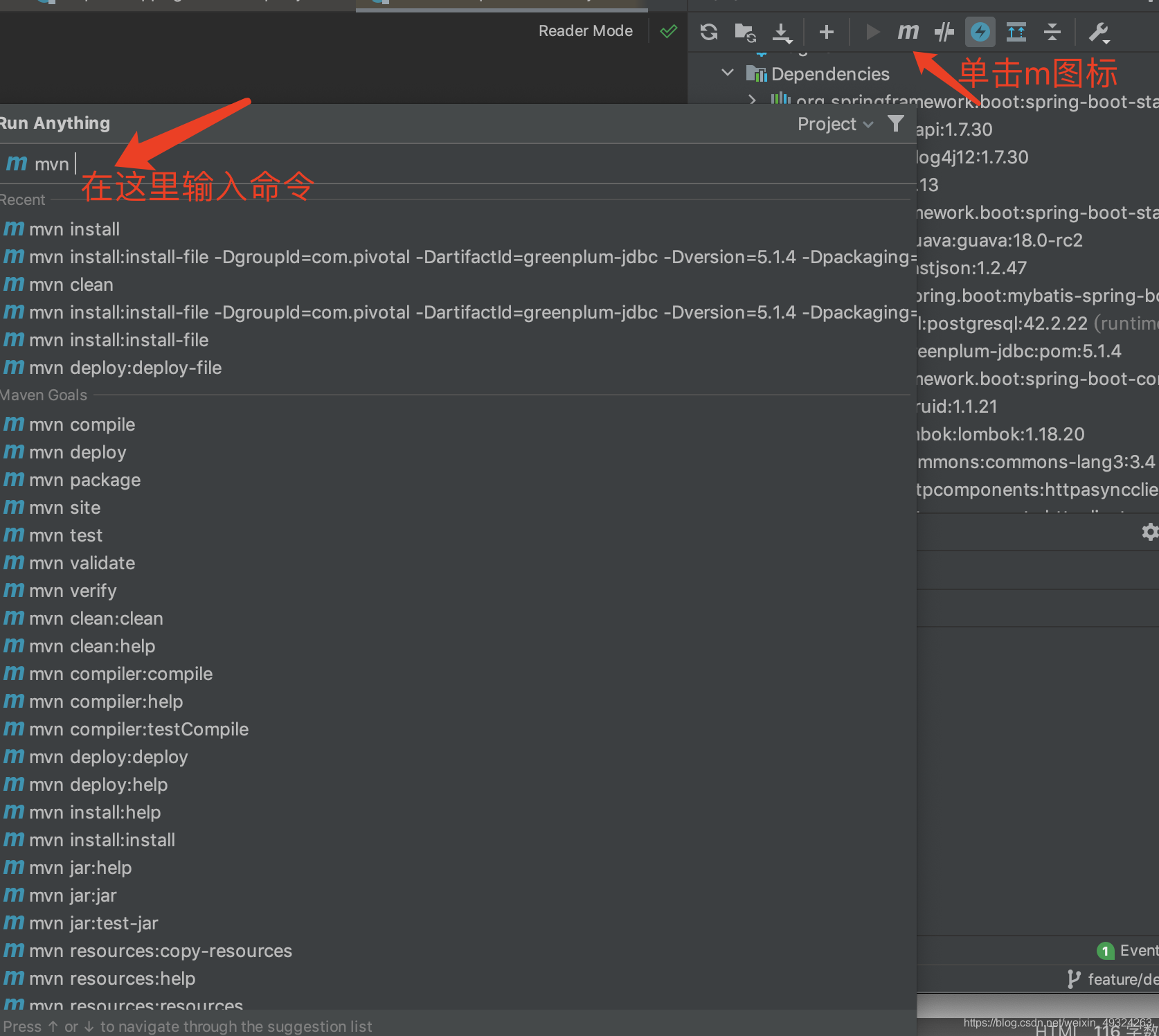Select mybatis-spring-boot dependency
Image resolution: width=1159 pixels, height=1036 pixels.
(1037, 296)
